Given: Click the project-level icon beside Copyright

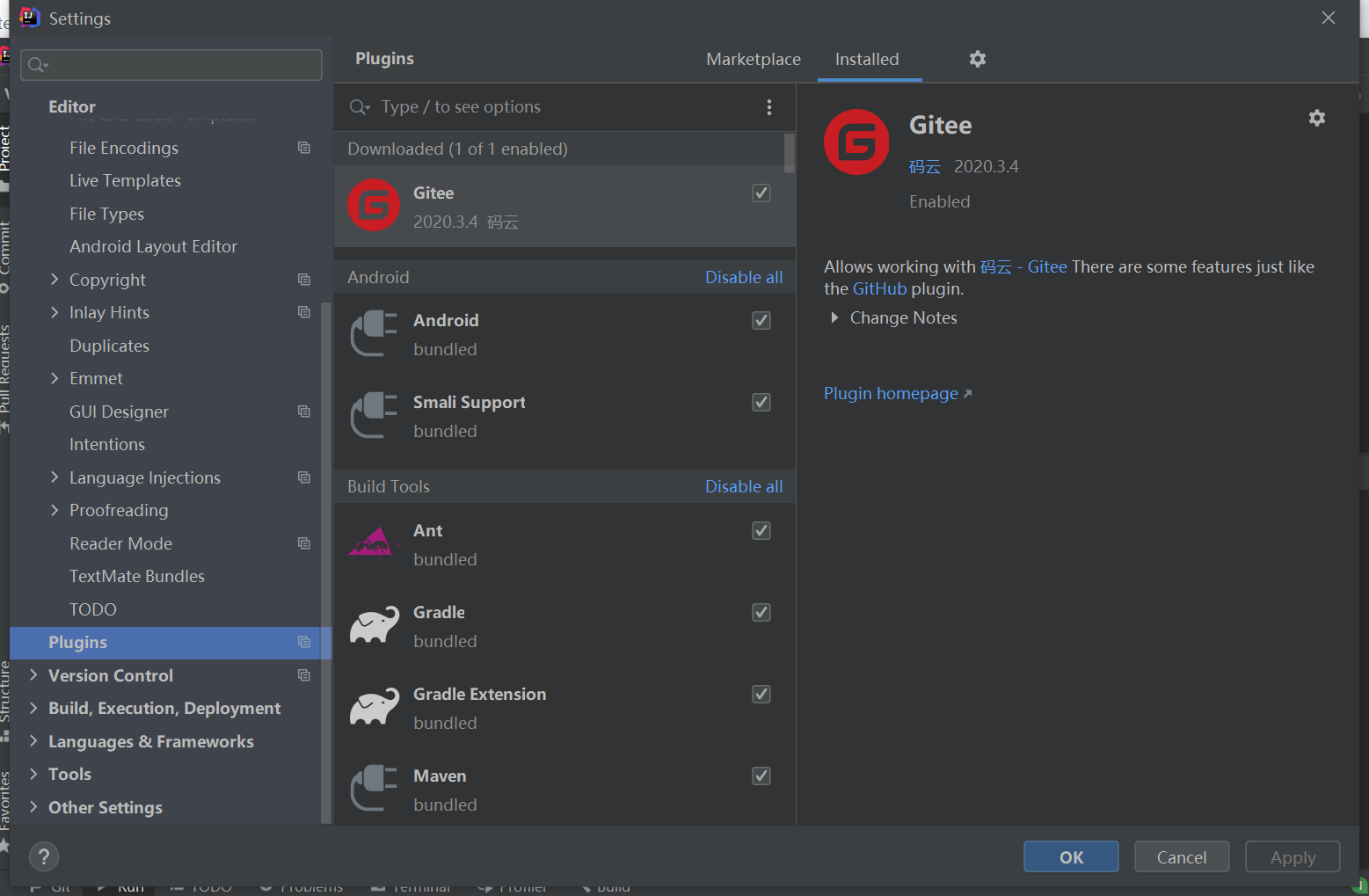Looking at the screenshot, I should click(304, 280).
